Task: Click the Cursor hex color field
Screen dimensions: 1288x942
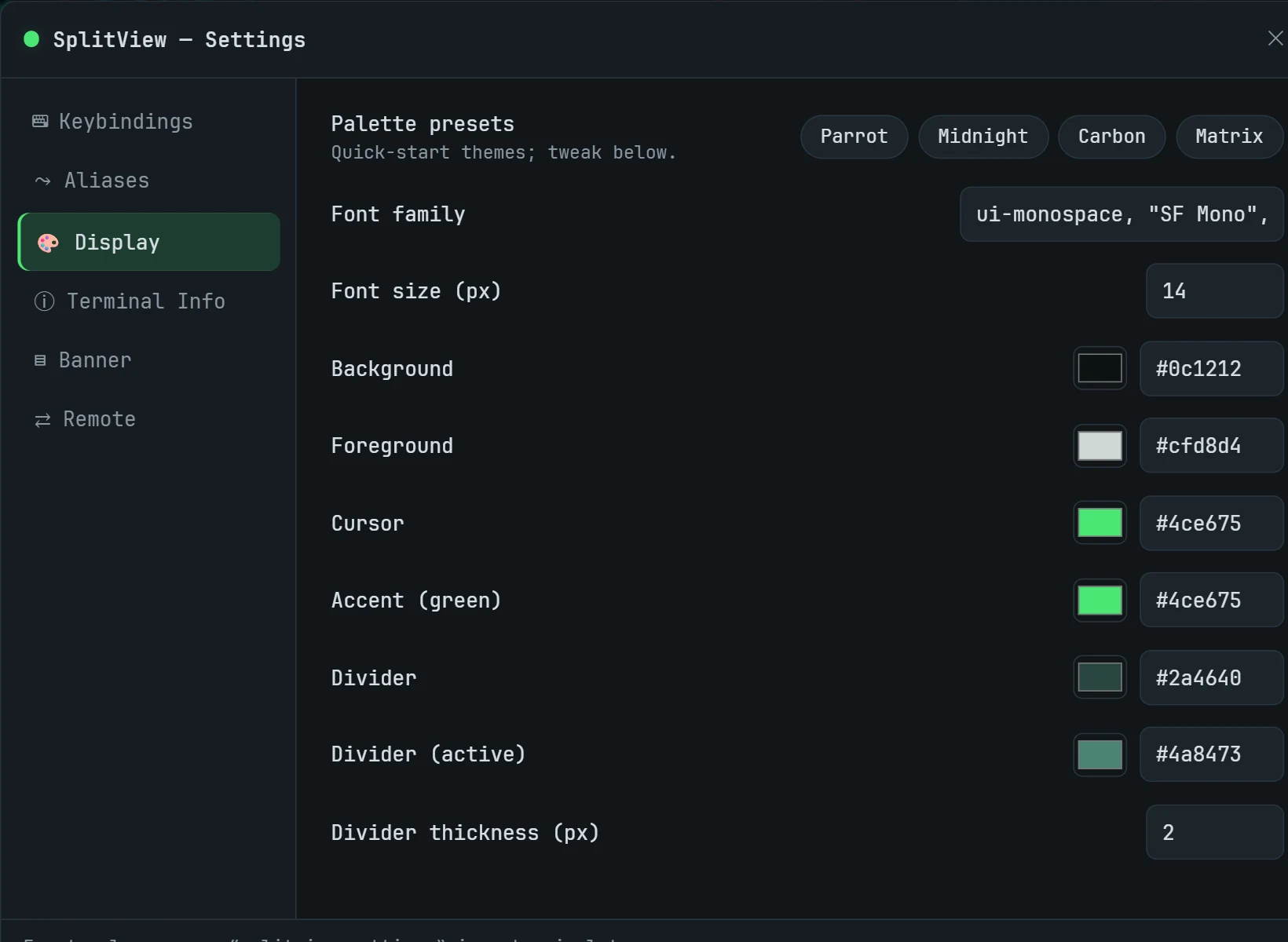Action: pyautogui.click(x=1211, y=523)
